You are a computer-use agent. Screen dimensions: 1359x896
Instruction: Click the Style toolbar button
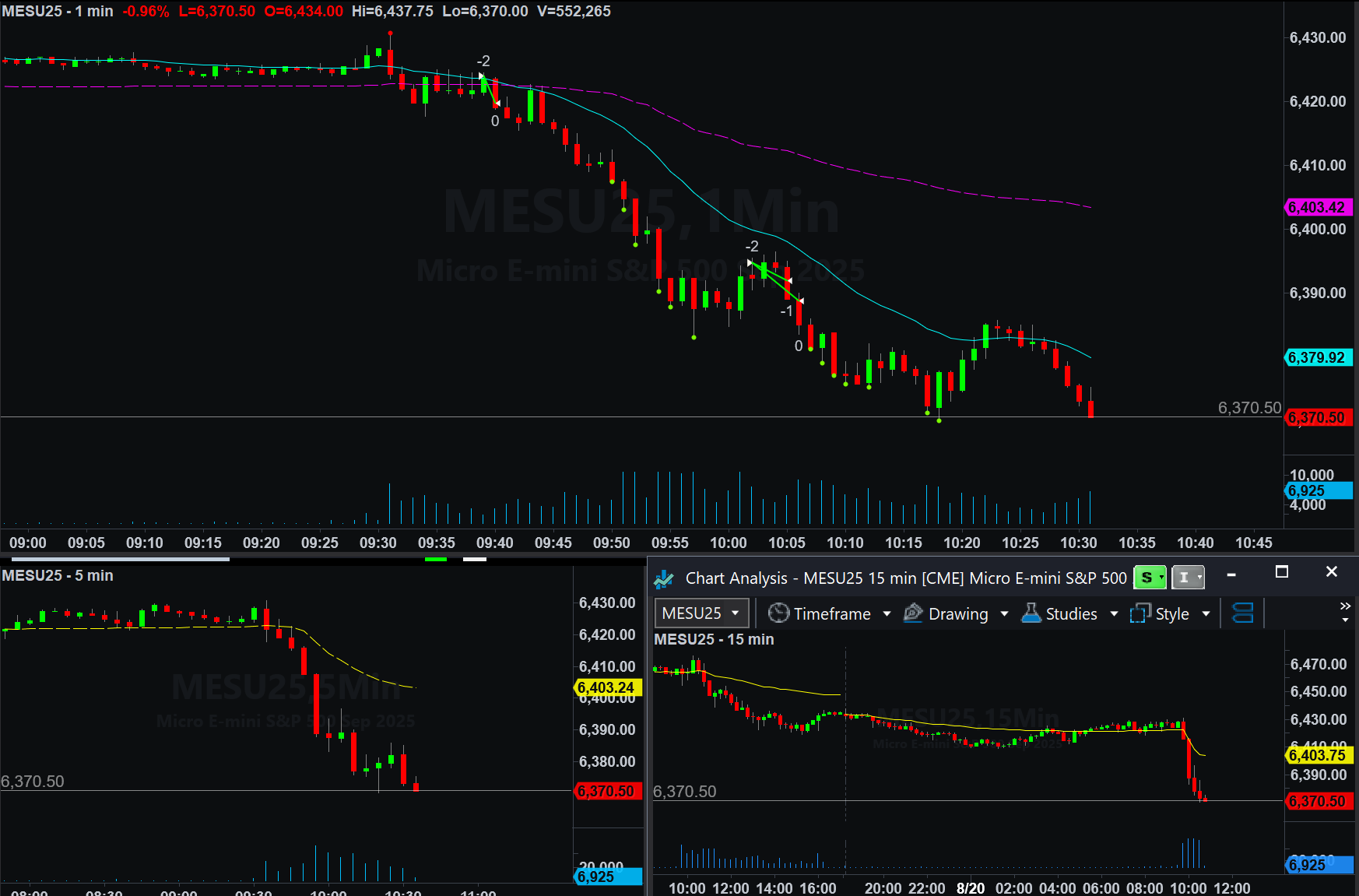1172,614
